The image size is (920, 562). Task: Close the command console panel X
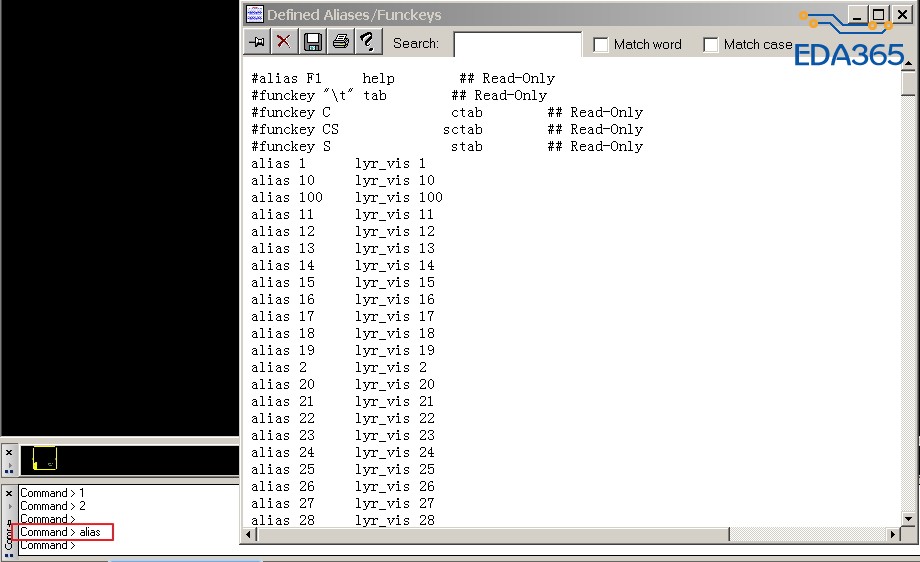9,493
